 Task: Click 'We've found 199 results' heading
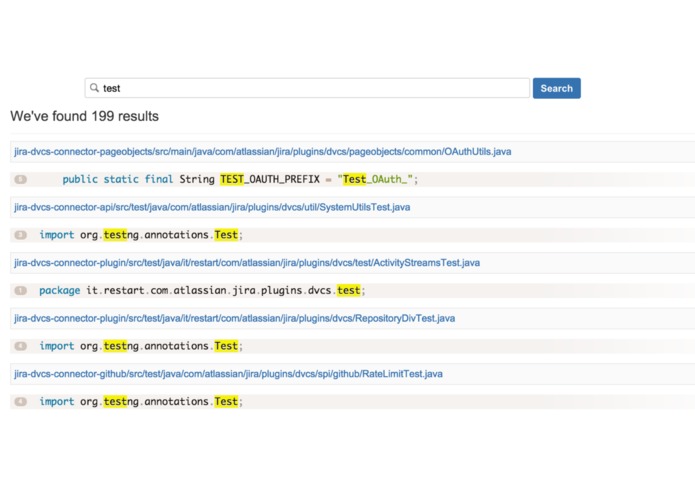(84, 116)
